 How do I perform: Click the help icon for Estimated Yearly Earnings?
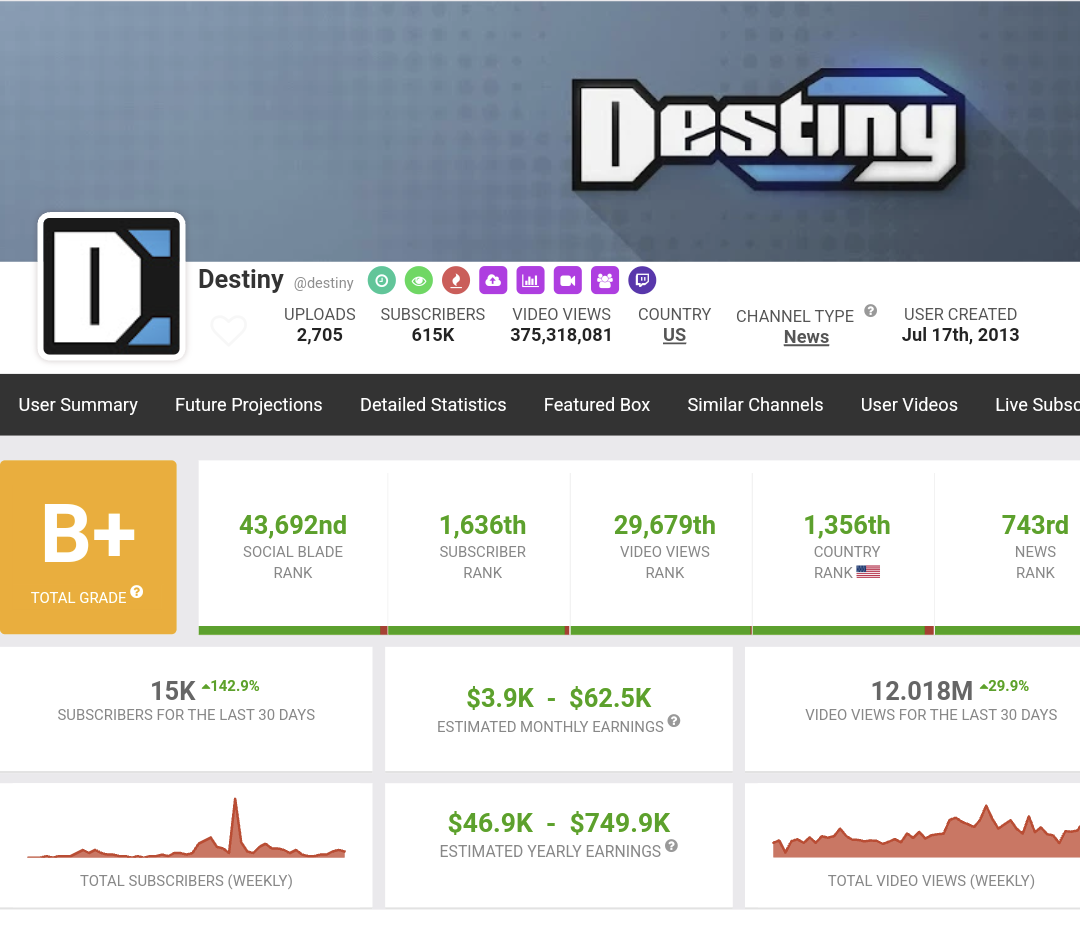(672, 845)
